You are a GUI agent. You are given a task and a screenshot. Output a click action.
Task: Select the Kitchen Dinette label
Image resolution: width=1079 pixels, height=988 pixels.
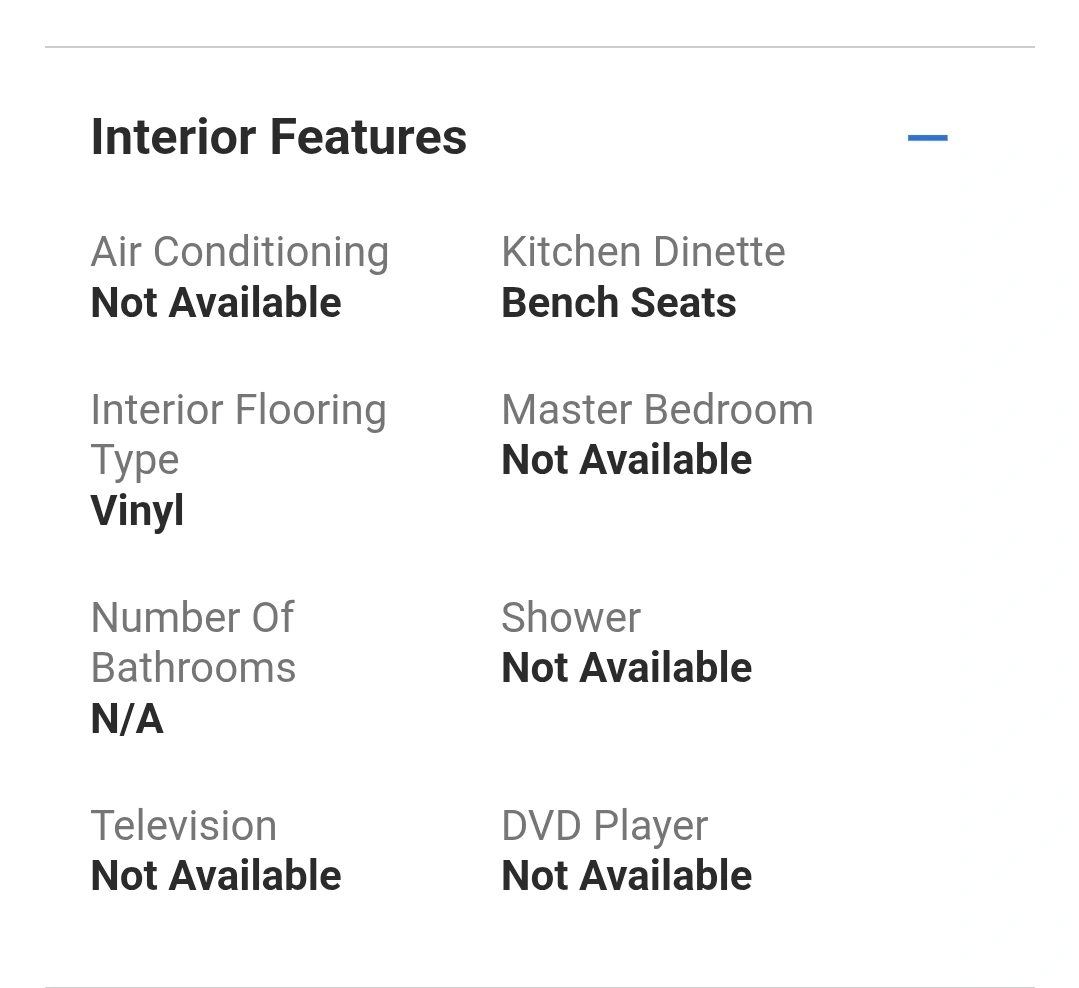click(643, 251)
